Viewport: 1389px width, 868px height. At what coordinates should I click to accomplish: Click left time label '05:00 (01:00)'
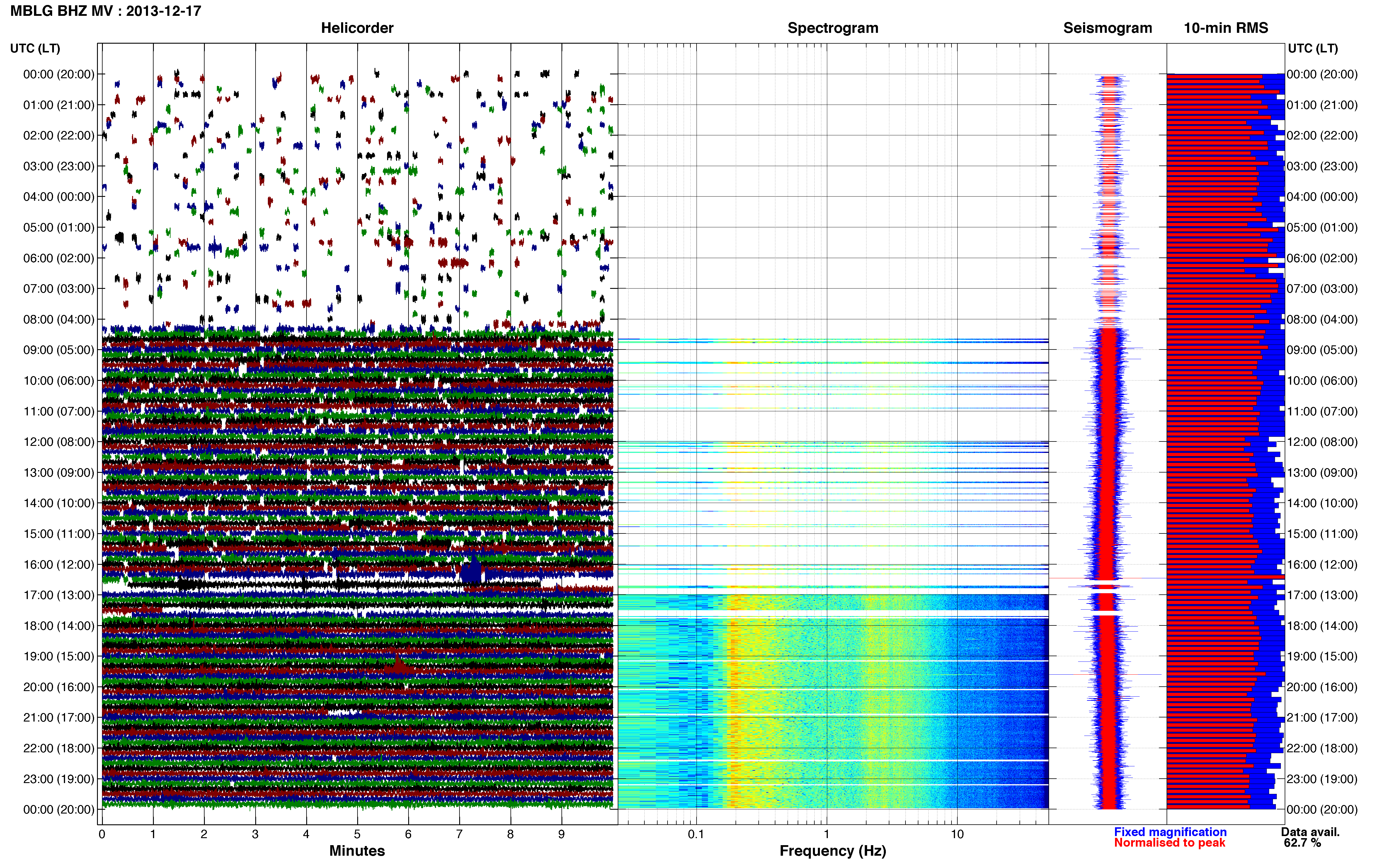coord(59,227)
